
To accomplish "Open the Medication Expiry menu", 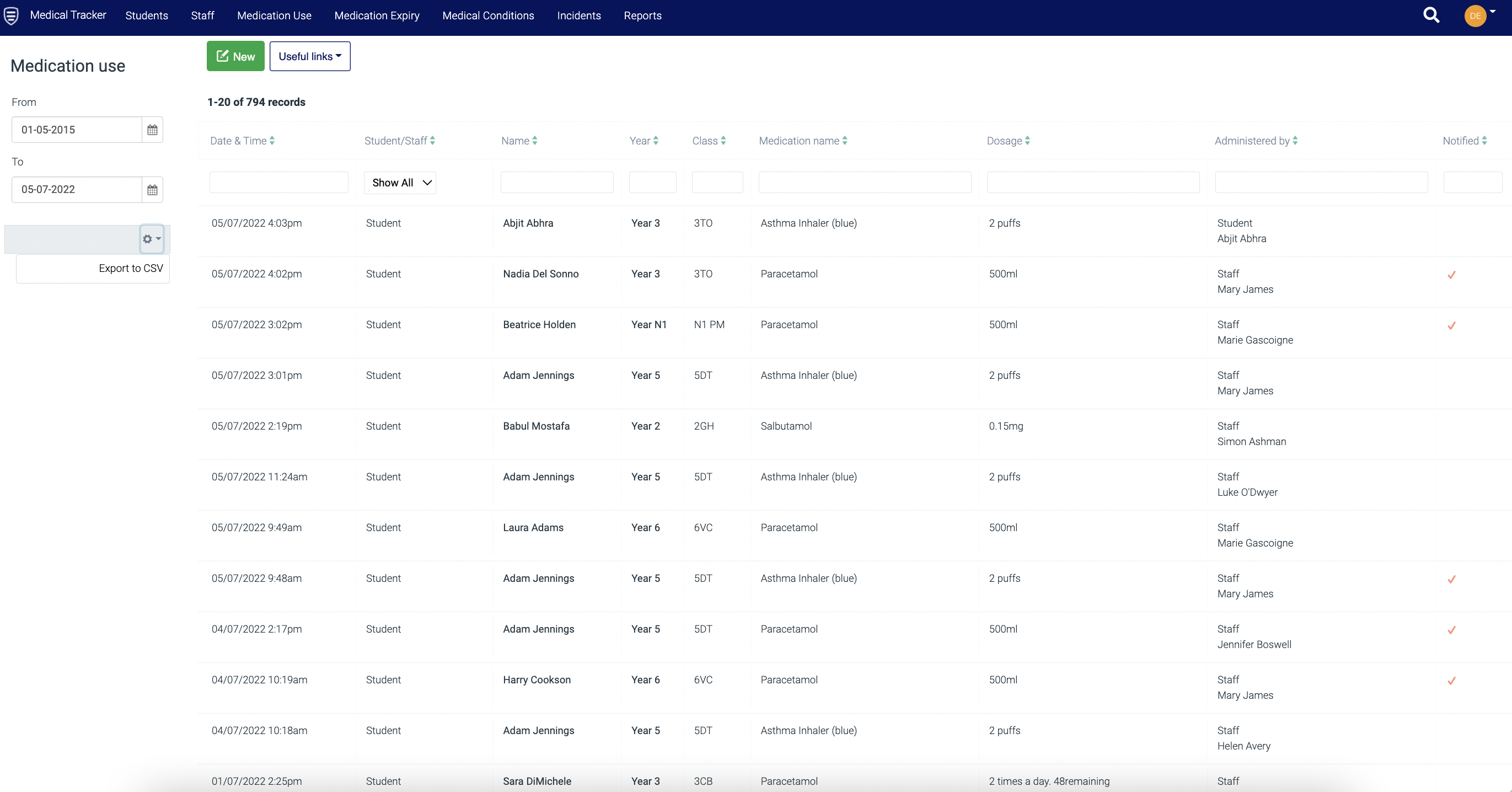I will point(376,16).
